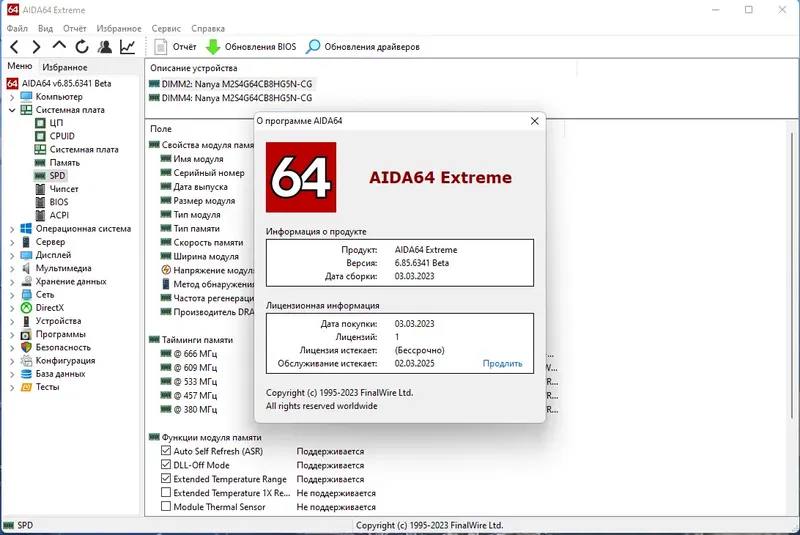
Task: Click the Операционная система Windows icon
Action: [x=26, y=228]
